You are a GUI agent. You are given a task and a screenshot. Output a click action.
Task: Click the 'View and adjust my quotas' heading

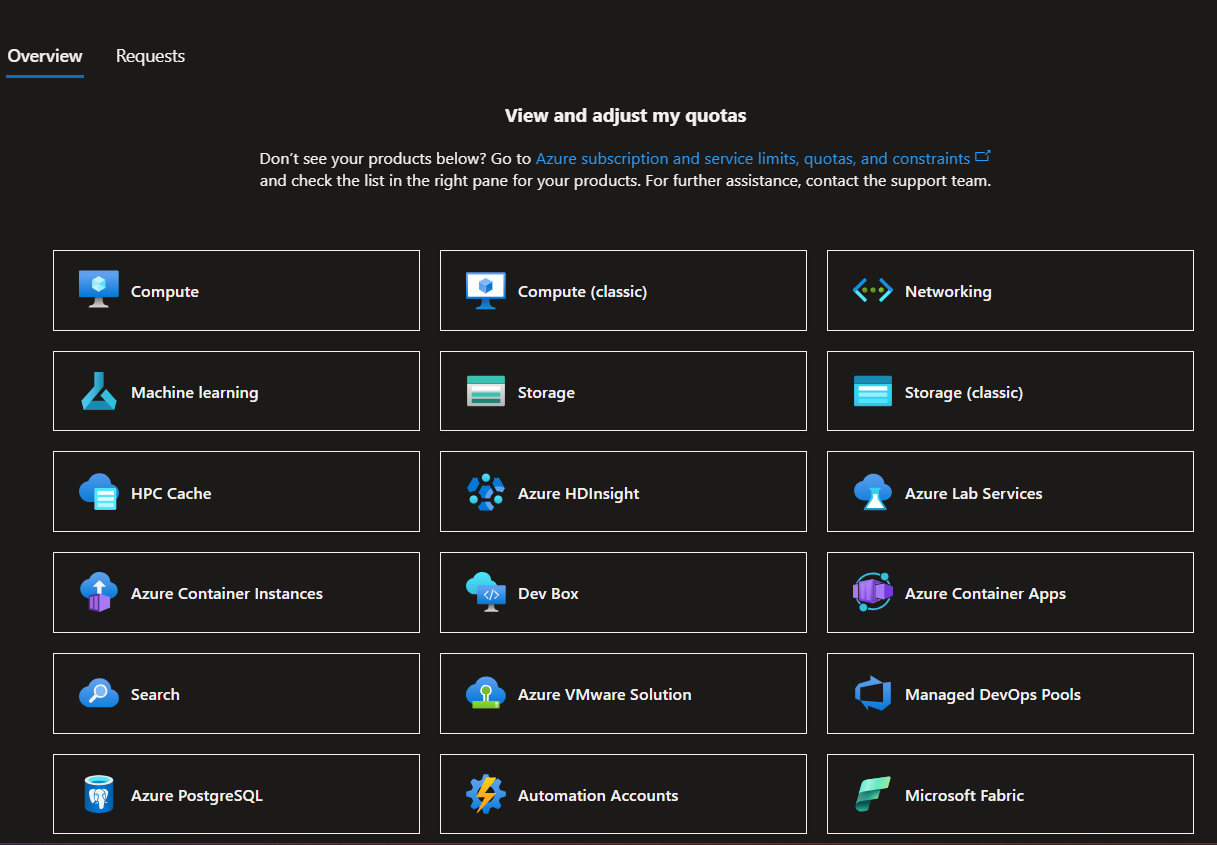point(626,115)
